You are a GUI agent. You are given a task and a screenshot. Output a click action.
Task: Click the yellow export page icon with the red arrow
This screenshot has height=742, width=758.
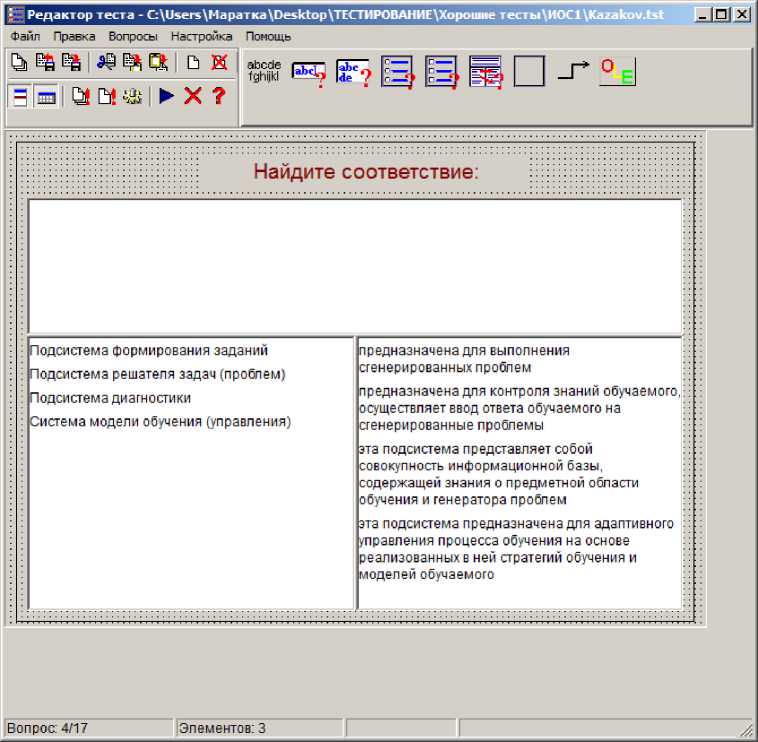[x=132, y=62]
